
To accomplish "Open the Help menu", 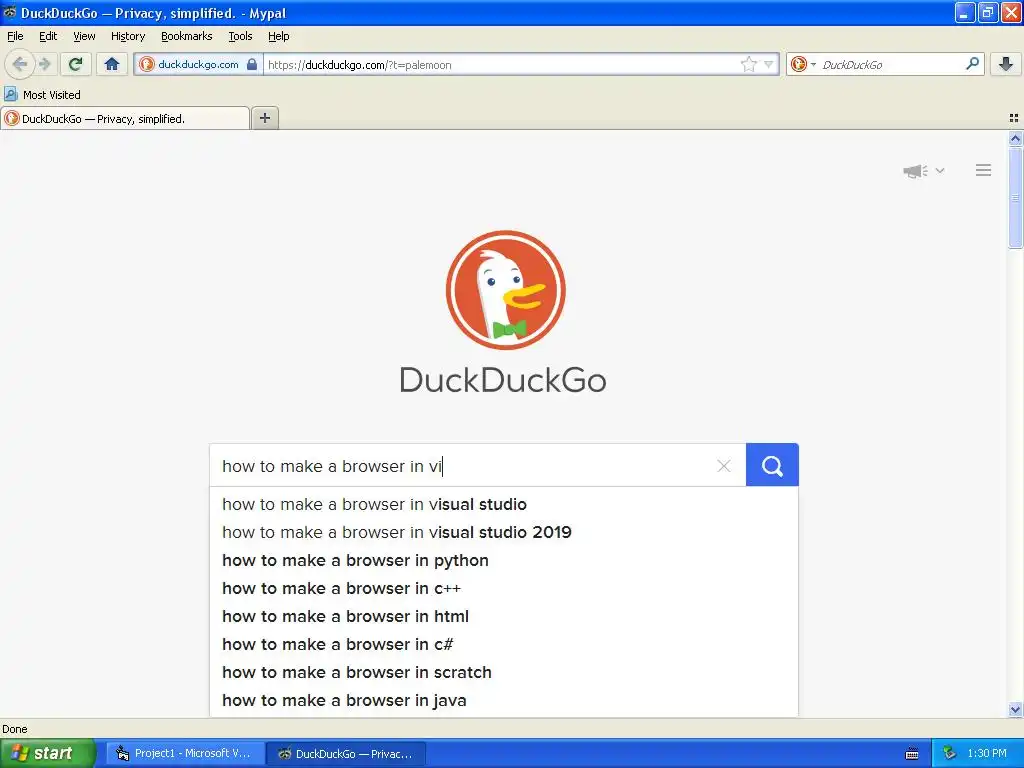I will pos(279,36).
